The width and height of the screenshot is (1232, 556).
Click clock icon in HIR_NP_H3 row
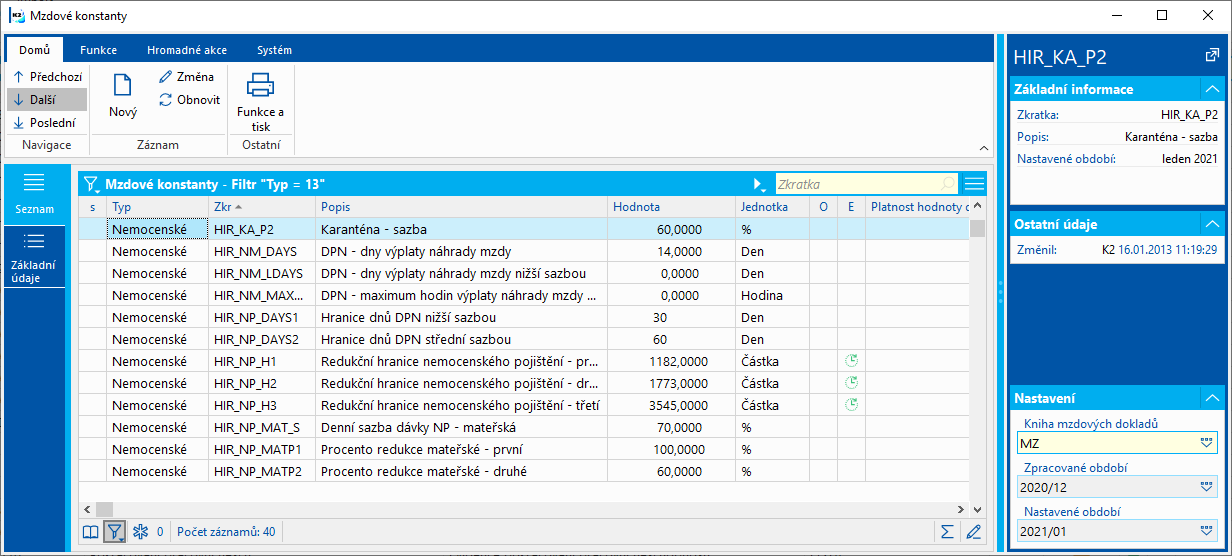[x=852, y=405]
